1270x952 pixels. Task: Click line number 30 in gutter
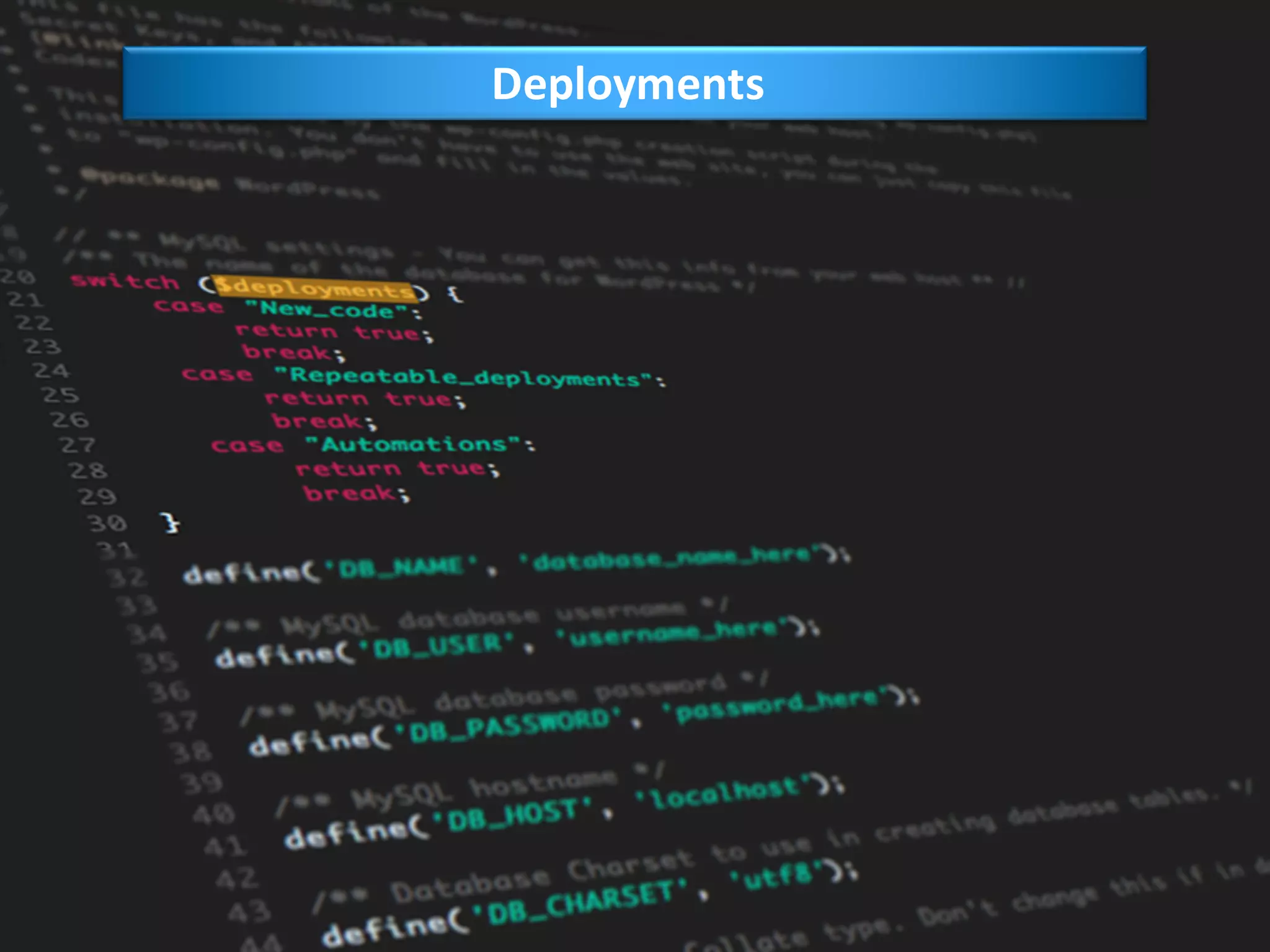tap(107, 523)
